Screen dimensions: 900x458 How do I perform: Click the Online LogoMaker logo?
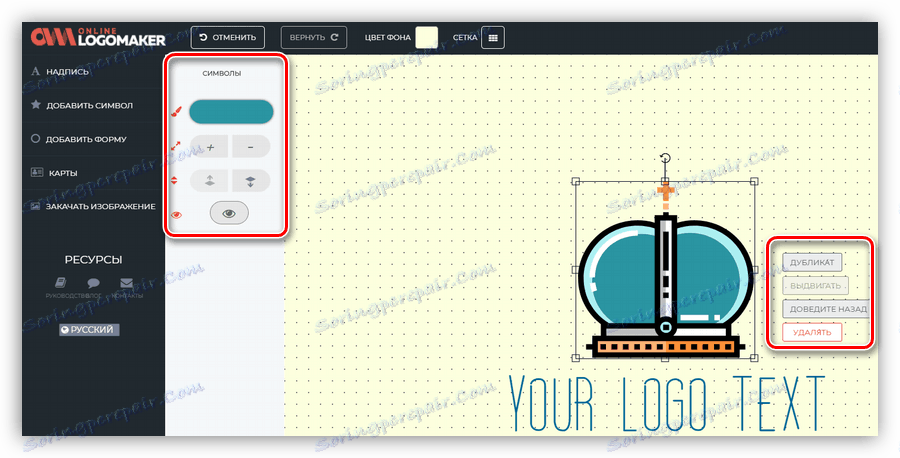coord(98,37)
